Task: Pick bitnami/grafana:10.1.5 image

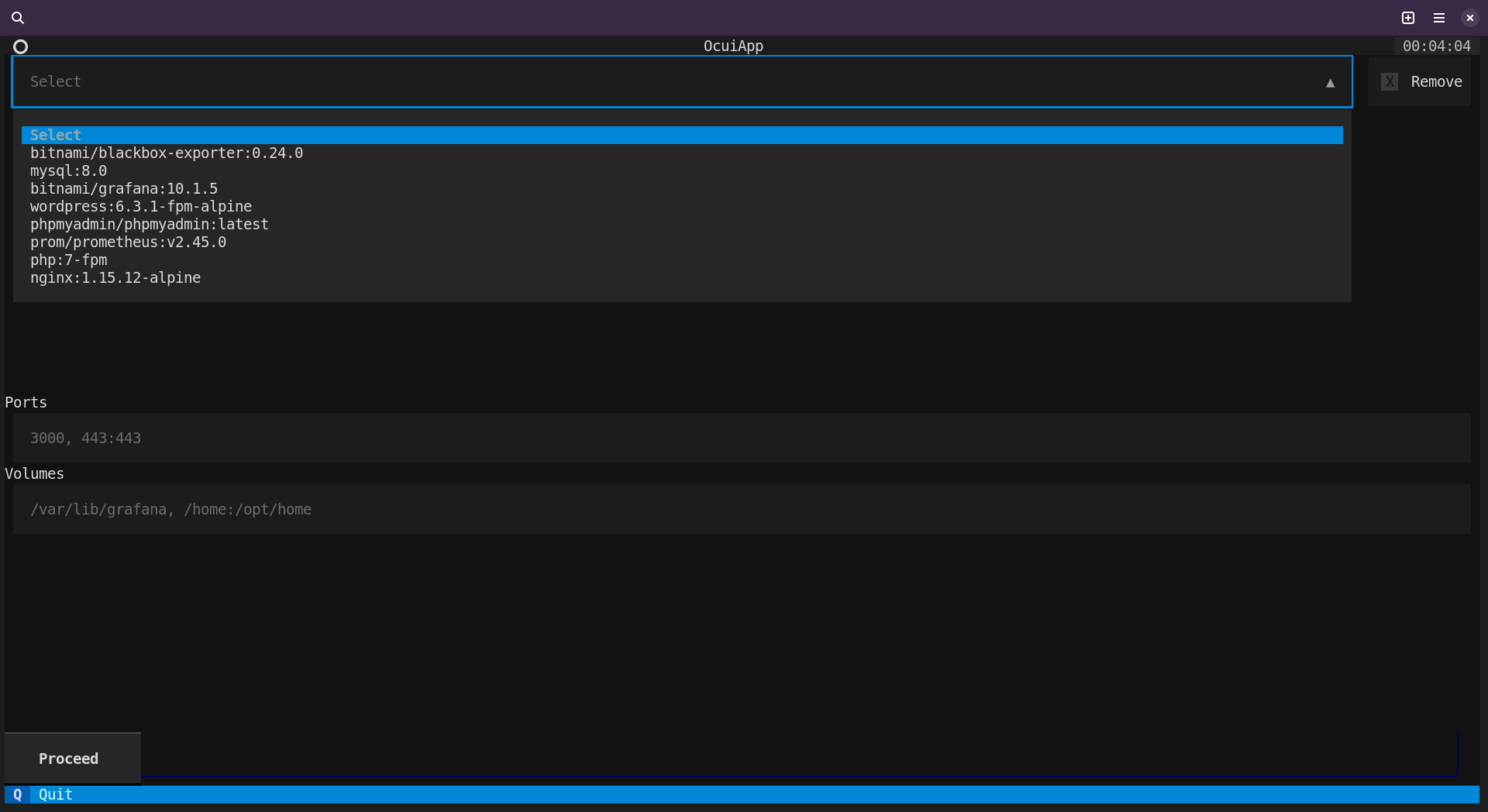Action: tap(682, 188)
